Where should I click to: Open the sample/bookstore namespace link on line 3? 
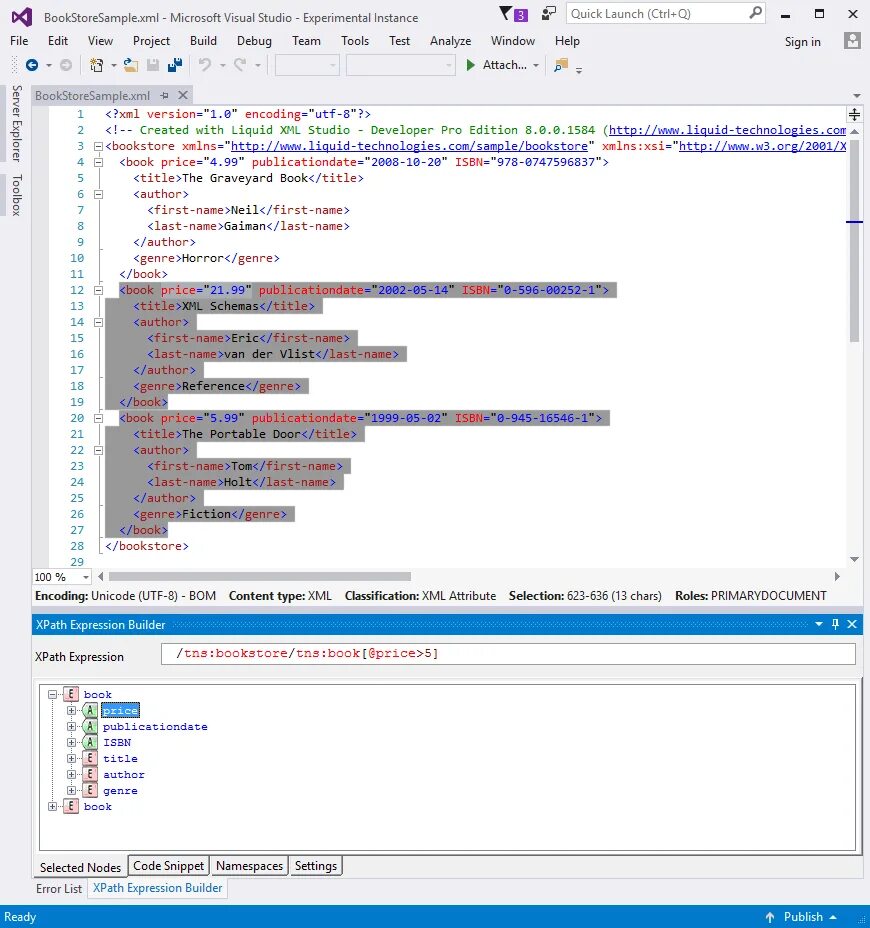pos(409,146)
